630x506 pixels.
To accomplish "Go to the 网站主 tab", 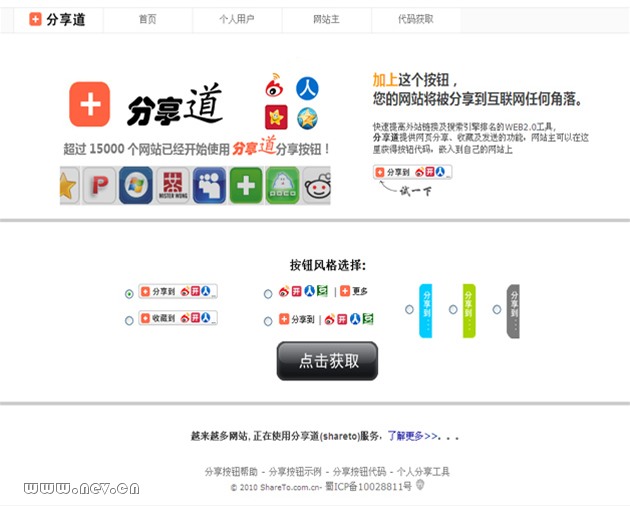I will click(x=326, y=19).
